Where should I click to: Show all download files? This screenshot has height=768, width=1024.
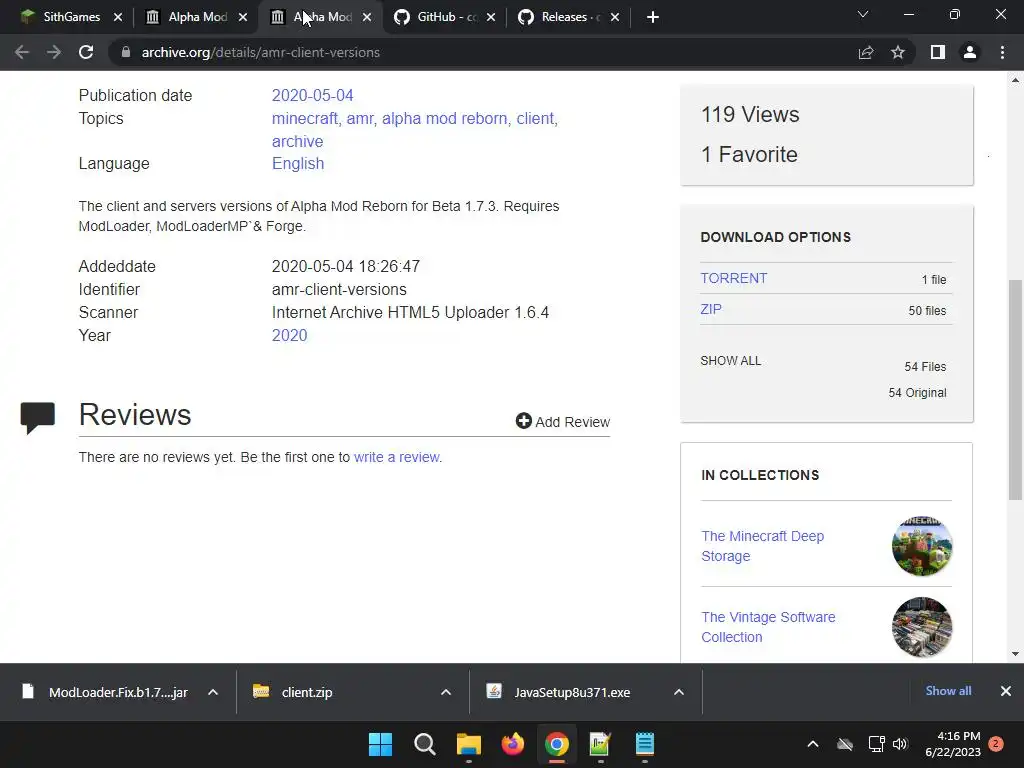point(730,360)
